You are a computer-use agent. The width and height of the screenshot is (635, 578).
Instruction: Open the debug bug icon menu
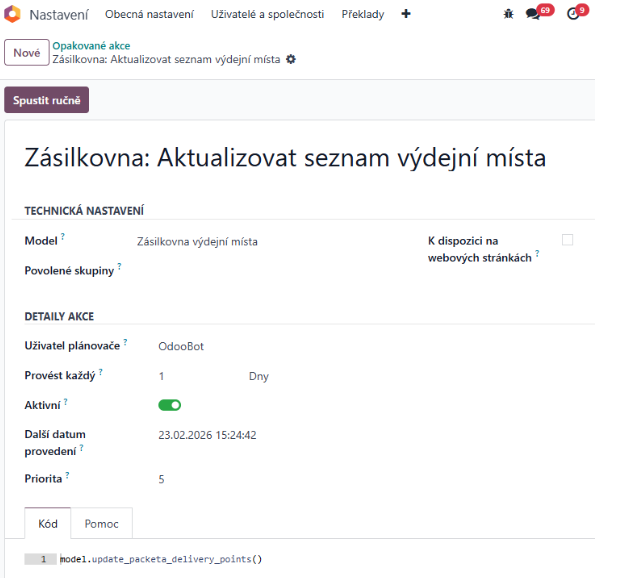point(508,15)
